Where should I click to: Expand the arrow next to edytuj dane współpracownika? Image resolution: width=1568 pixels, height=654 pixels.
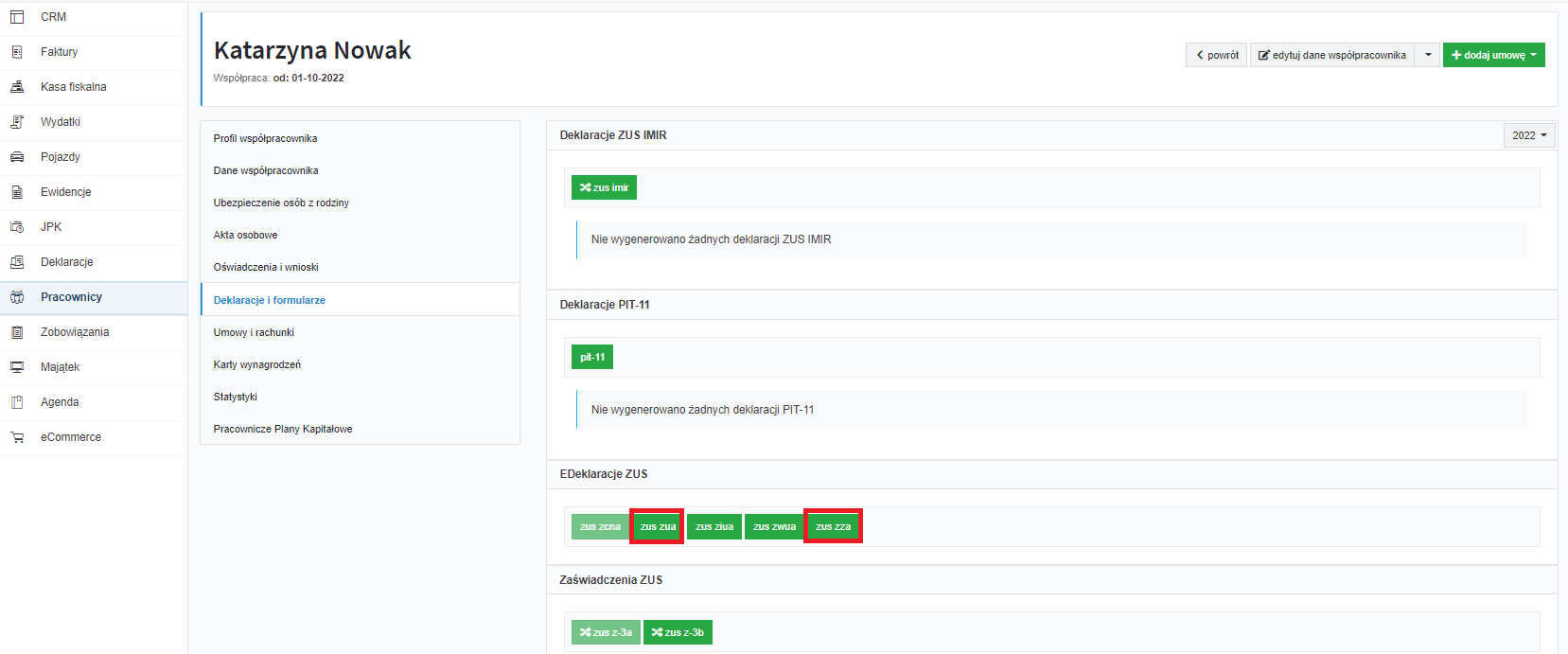click(x=1428, y=55)
